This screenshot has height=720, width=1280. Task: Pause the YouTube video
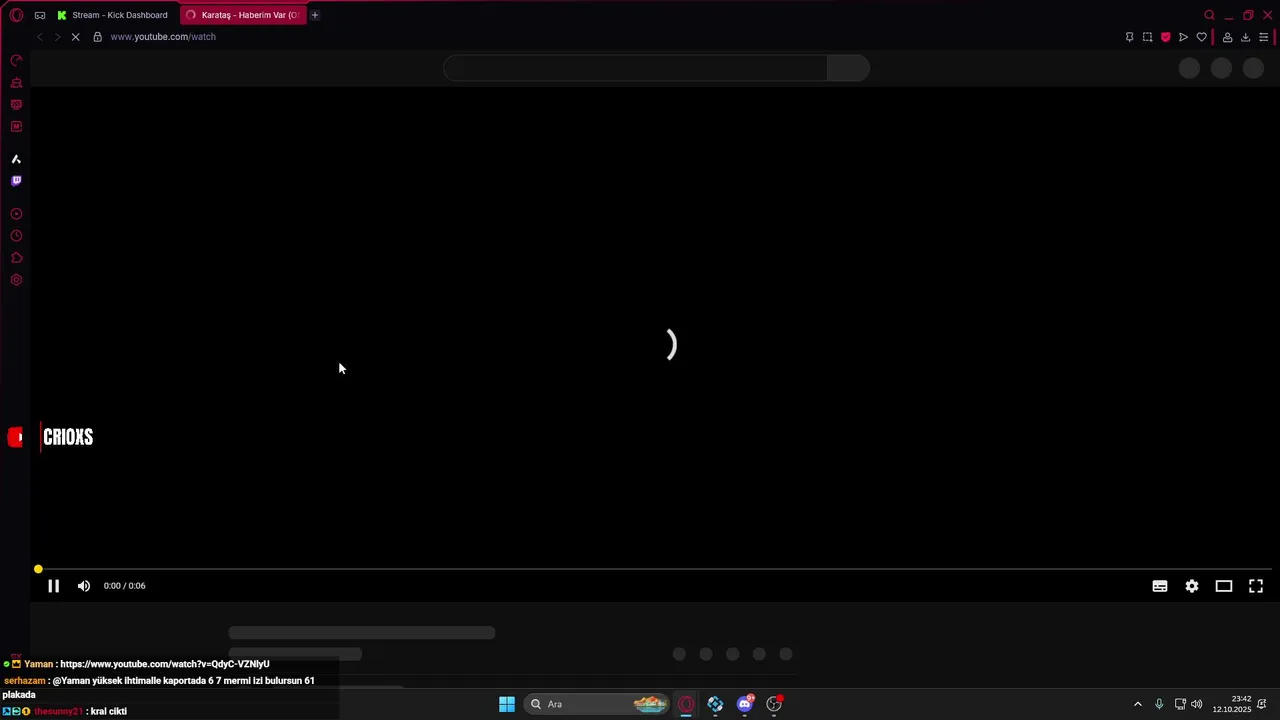click(x=54, y=586)
